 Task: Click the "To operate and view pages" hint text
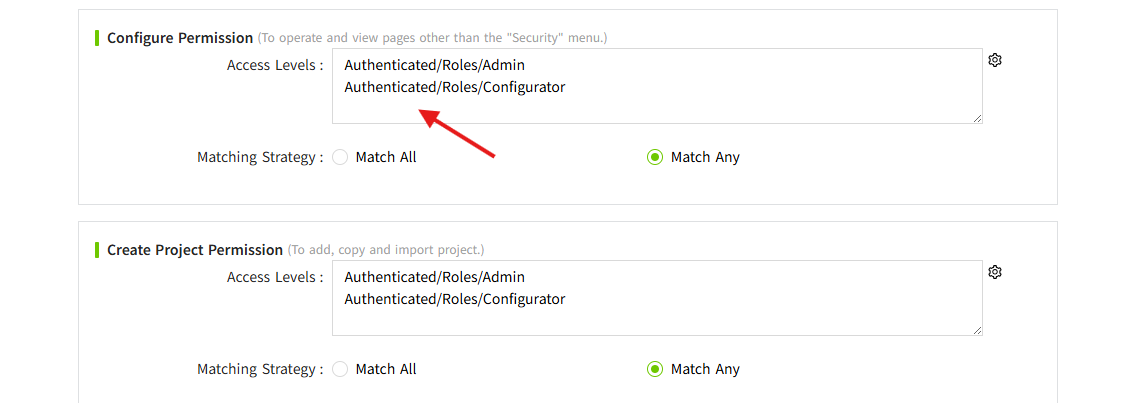(x=432, y=38)
